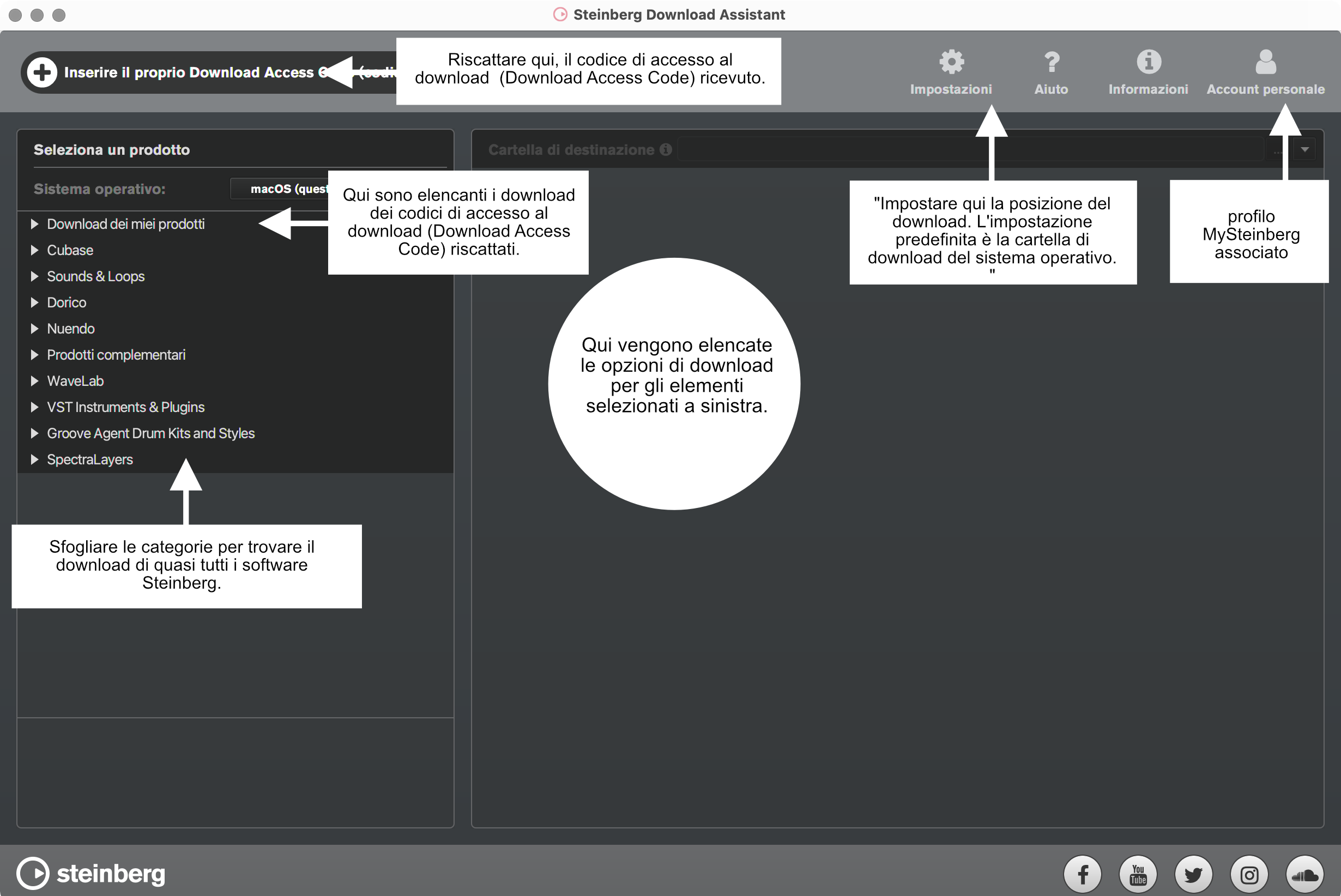The image size is (1341, 896).
Task: Expand Groove Agent Drum Kits and Styles
Action: click(x=34, y=433)
